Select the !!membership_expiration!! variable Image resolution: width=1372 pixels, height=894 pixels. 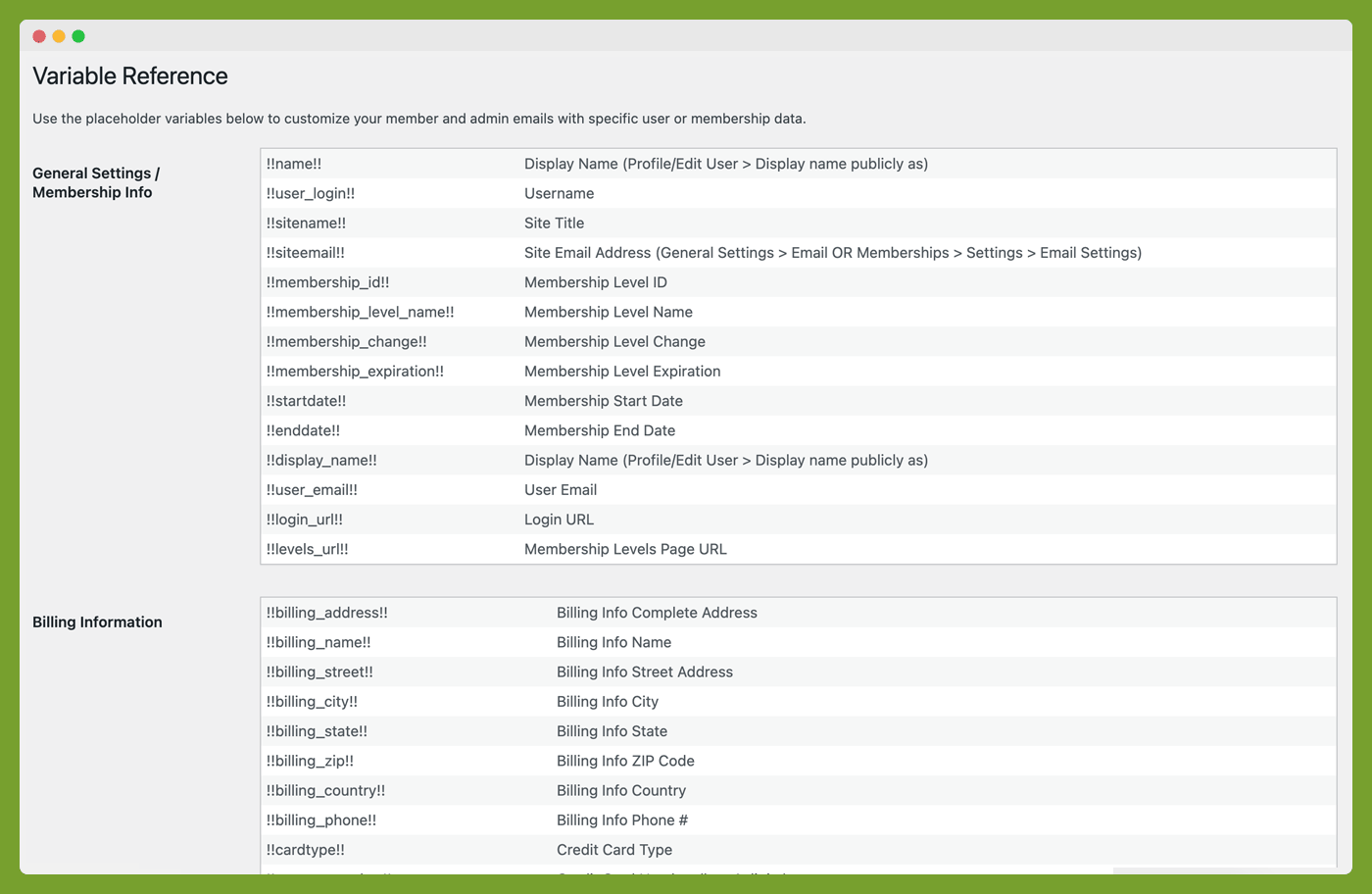point(355,371)
